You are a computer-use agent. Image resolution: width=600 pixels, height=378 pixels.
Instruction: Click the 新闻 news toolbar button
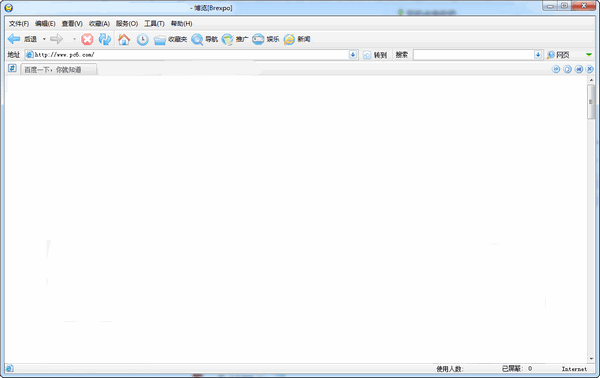(x=297, y=39)
